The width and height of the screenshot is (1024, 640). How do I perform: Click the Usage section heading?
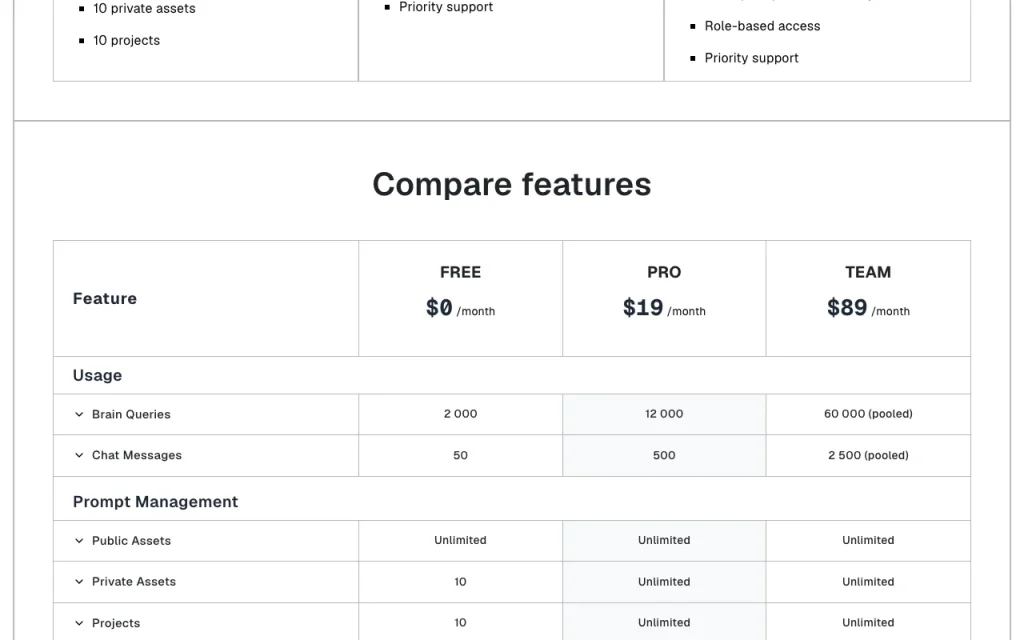pyautogui.click(x=97, y=376)
